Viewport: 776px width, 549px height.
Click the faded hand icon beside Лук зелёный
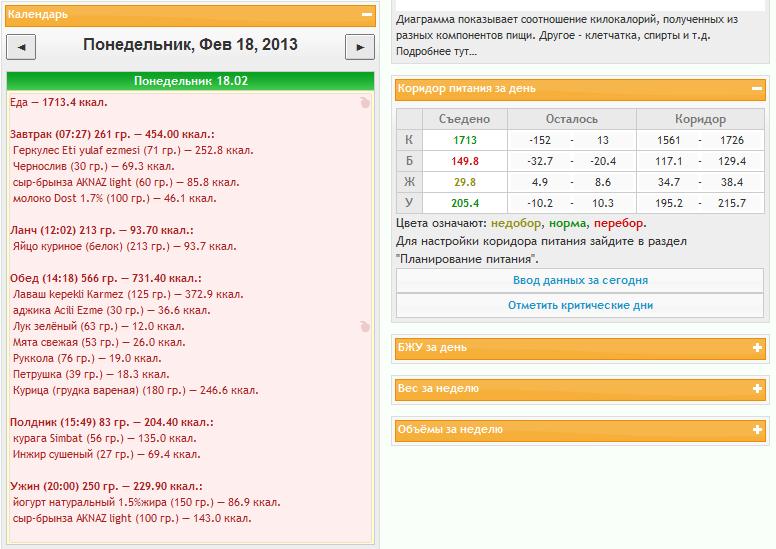click(365, 326)
